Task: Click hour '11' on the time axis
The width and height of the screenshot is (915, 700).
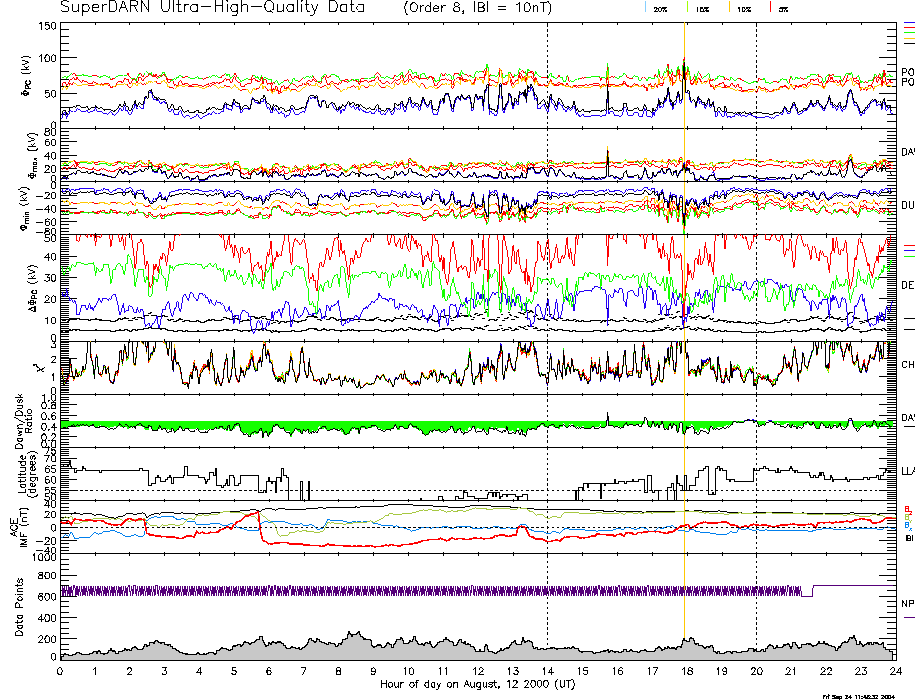Action: [x=443, y=671]
